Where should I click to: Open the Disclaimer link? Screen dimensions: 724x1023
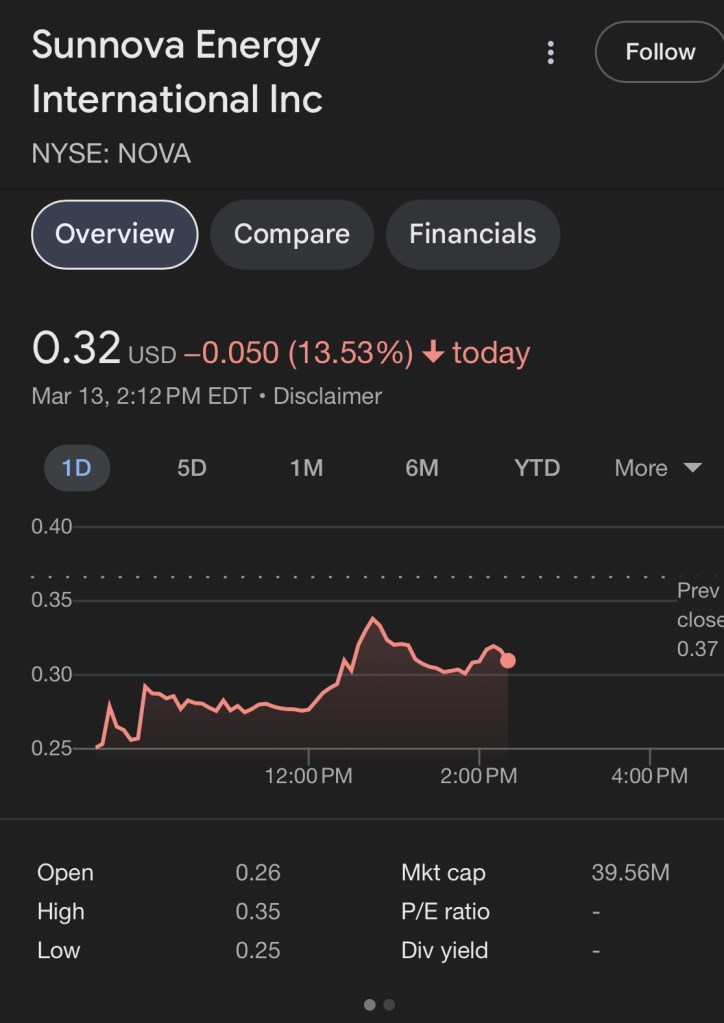tap(327, 396)
